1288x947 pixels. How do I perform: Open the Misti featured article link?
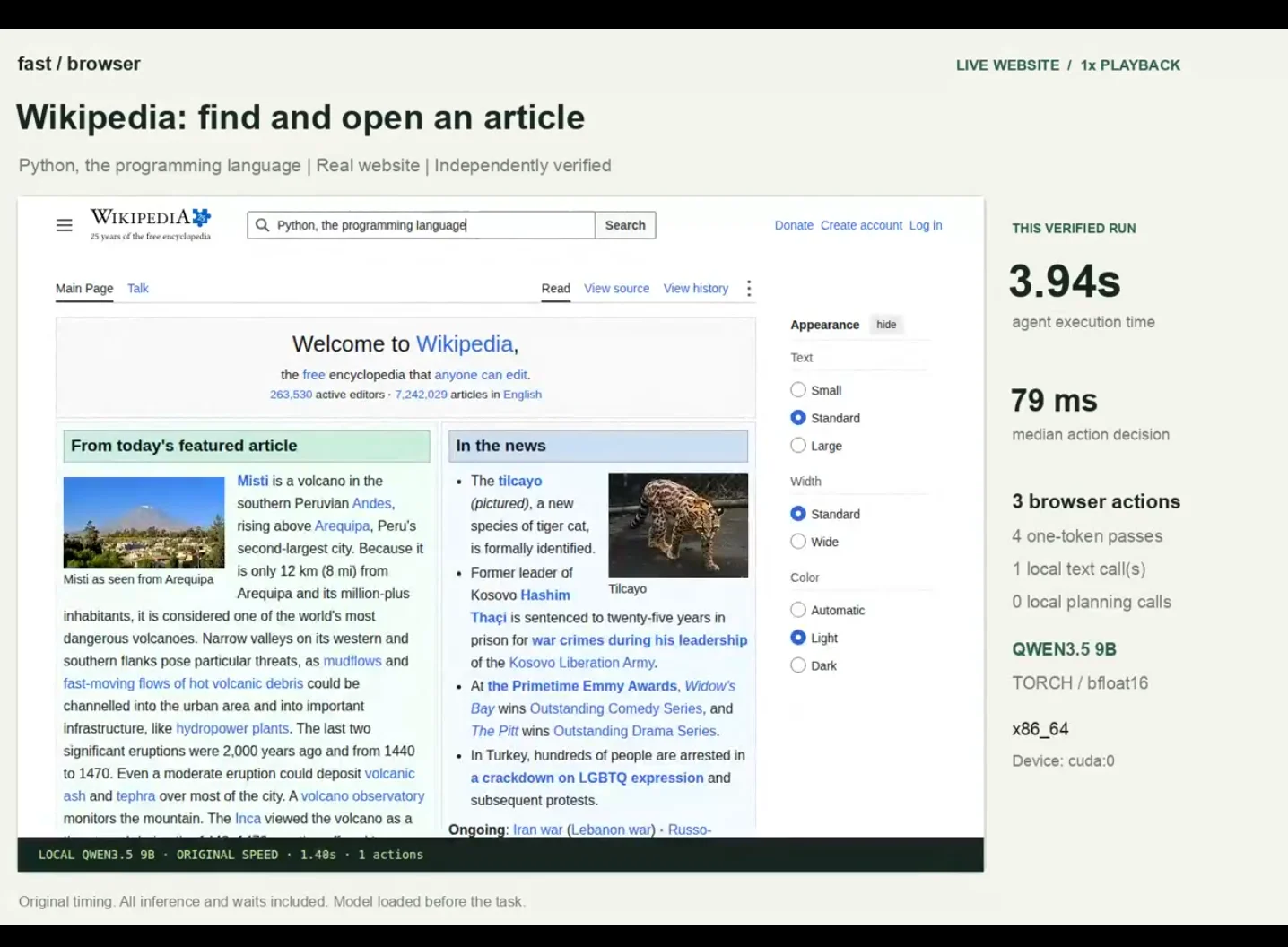[253, 481]
